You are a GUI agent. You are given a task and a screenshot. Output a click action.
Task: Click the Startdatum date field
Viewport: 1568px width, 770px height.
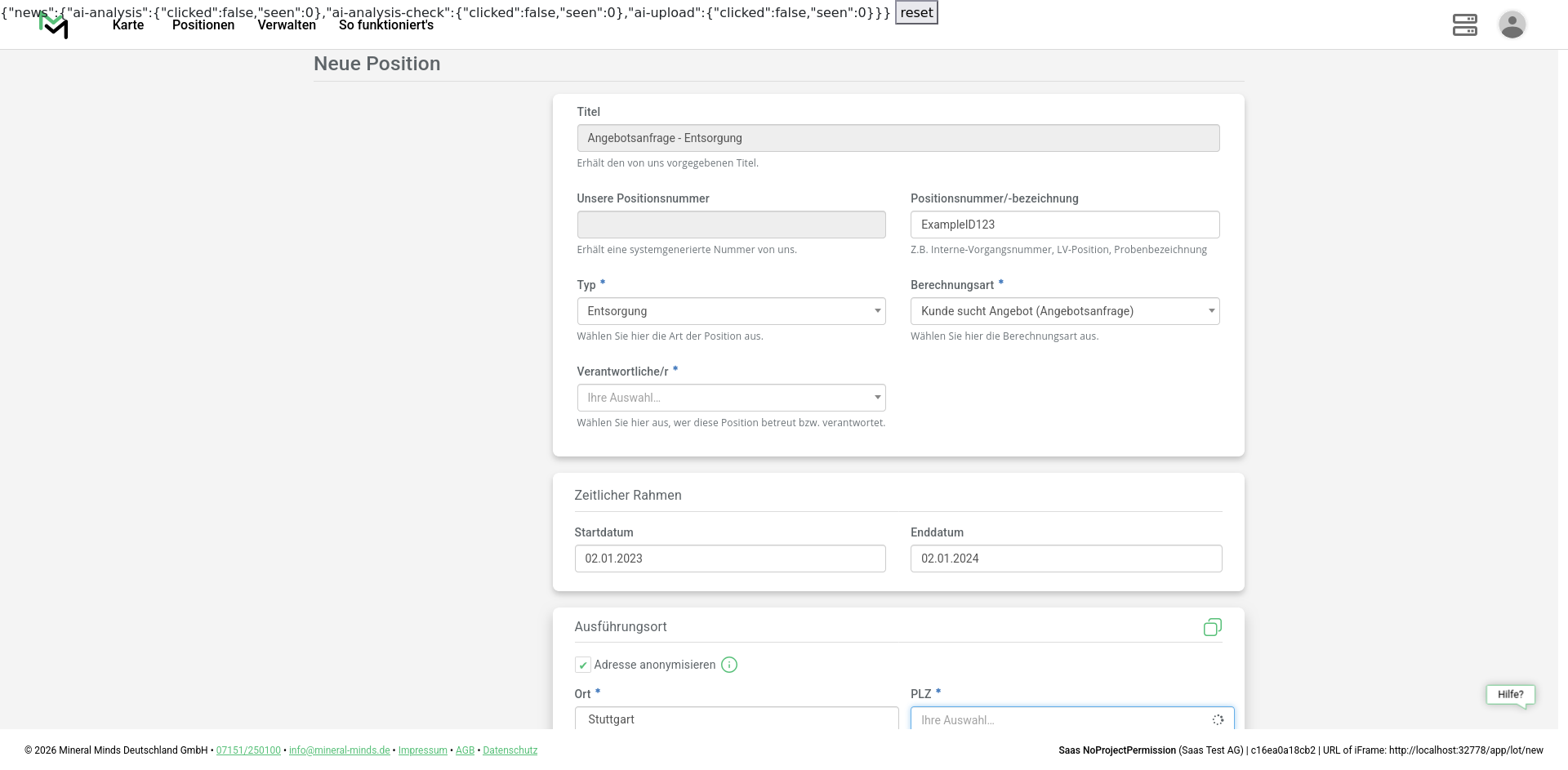tap(730, 559)
